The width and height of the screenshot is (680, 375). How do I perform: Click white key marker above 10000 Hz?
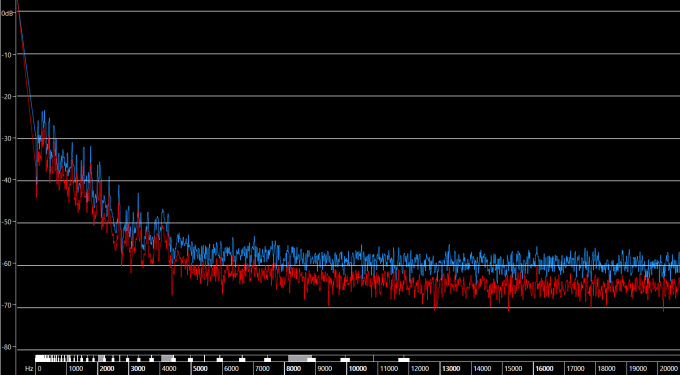pos(345,359)
